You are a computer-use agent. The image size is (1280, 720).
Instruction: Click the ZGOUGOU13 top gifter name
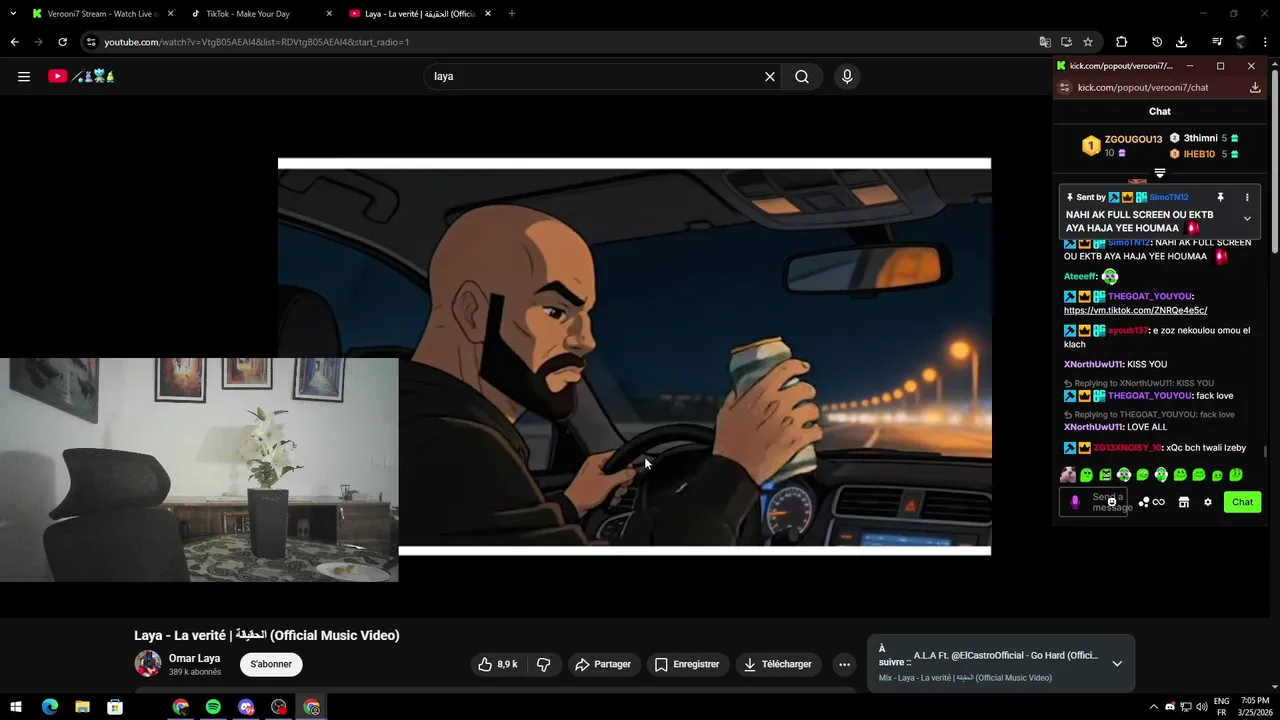click(x=1133, y=139)
